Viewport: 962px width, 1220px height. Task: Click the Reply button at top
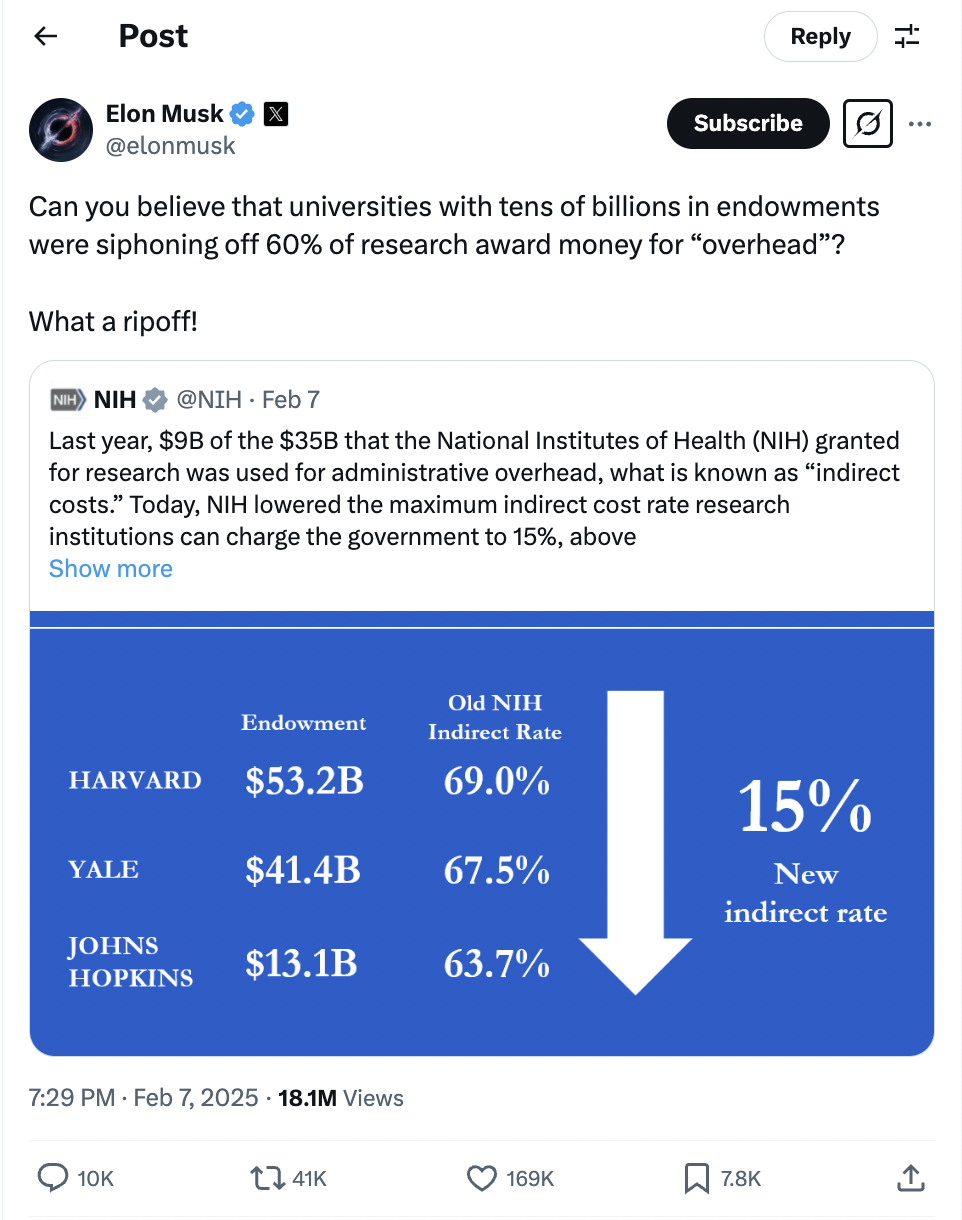tap(820, 37)
